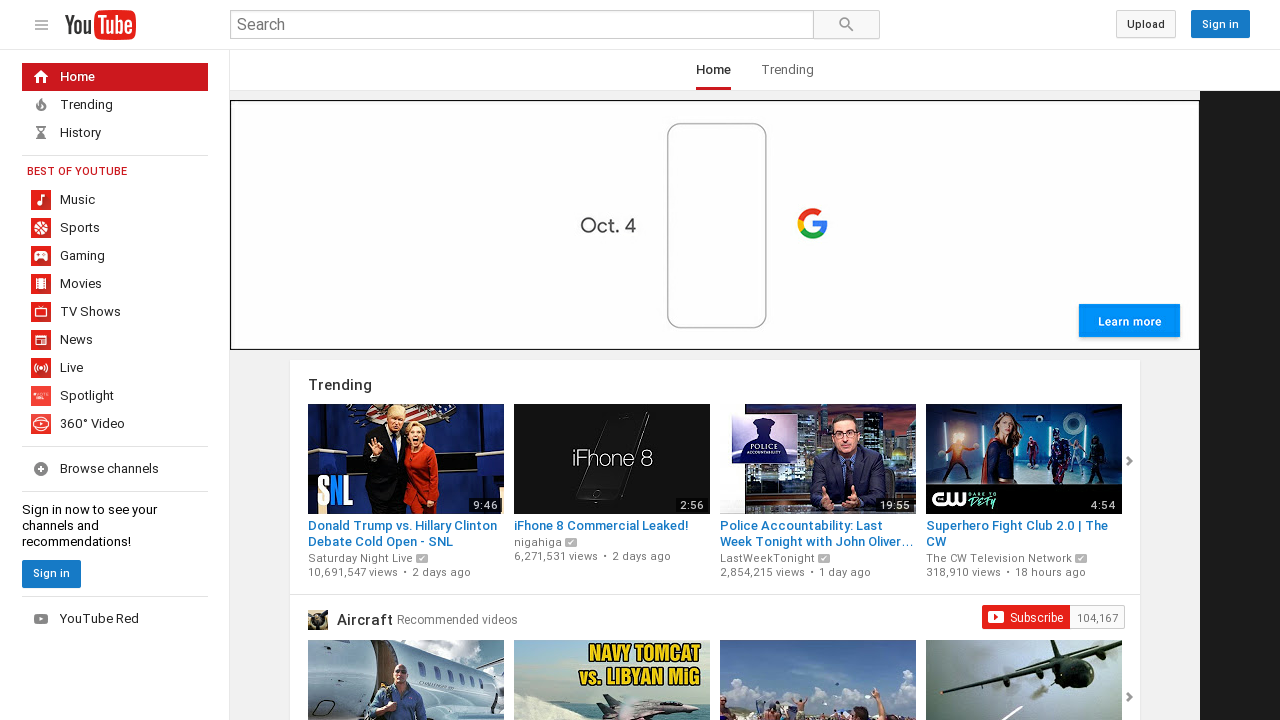Image resolution: width=1280 pixels, height=720 pixels.
Task: Show more Aircraft videos with right chevron
Action: tap(1130, 697)
